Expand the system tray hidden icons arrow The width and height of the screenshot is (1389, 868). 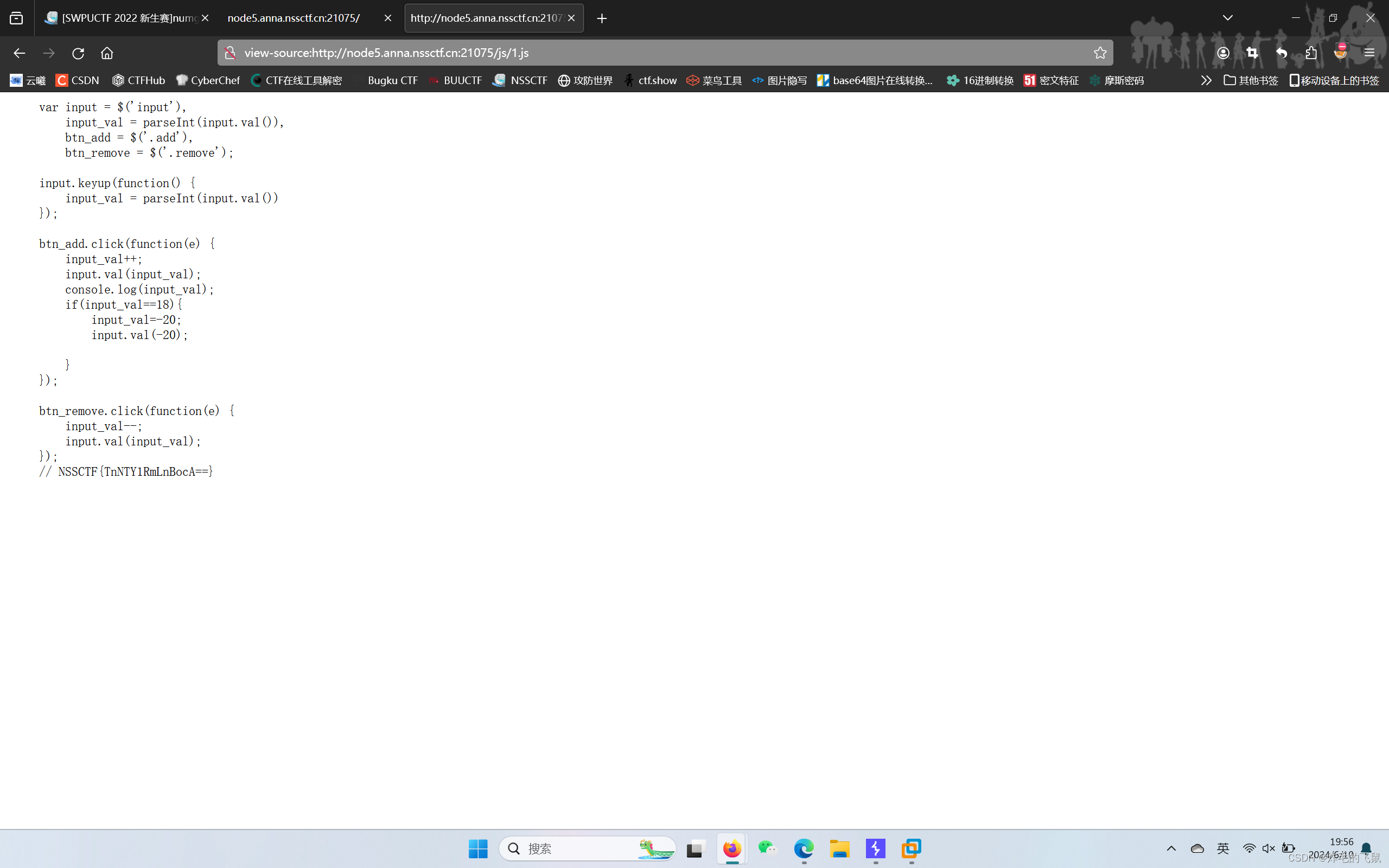coord(1171,848)
